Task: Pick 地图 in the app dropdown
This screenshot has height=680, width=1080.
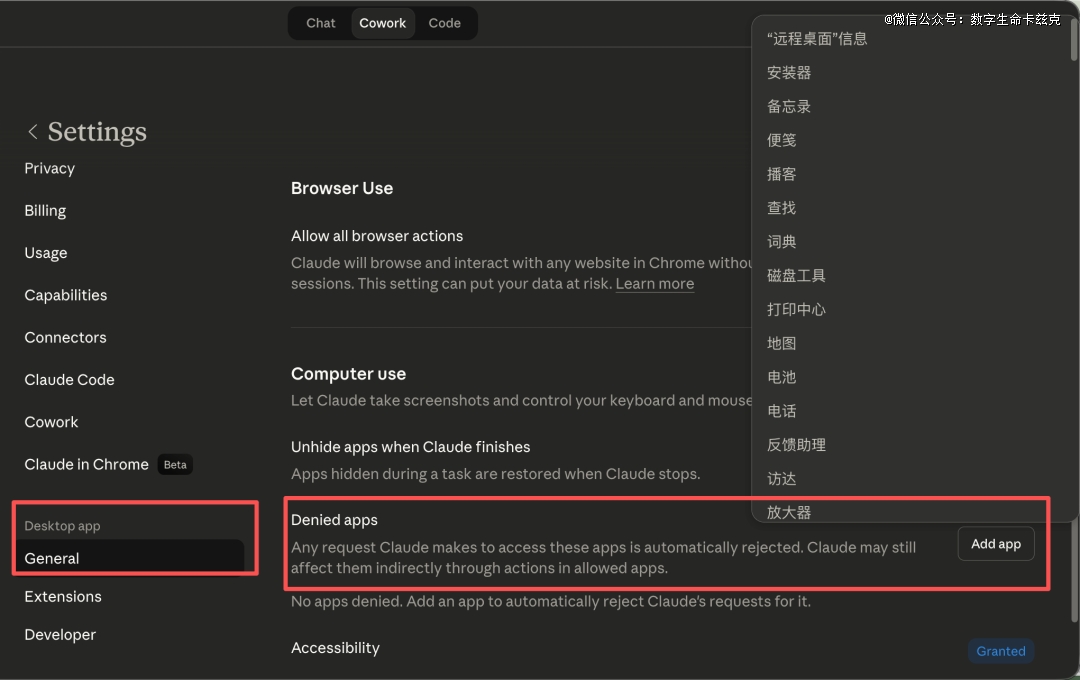Action: click(782, 343)
